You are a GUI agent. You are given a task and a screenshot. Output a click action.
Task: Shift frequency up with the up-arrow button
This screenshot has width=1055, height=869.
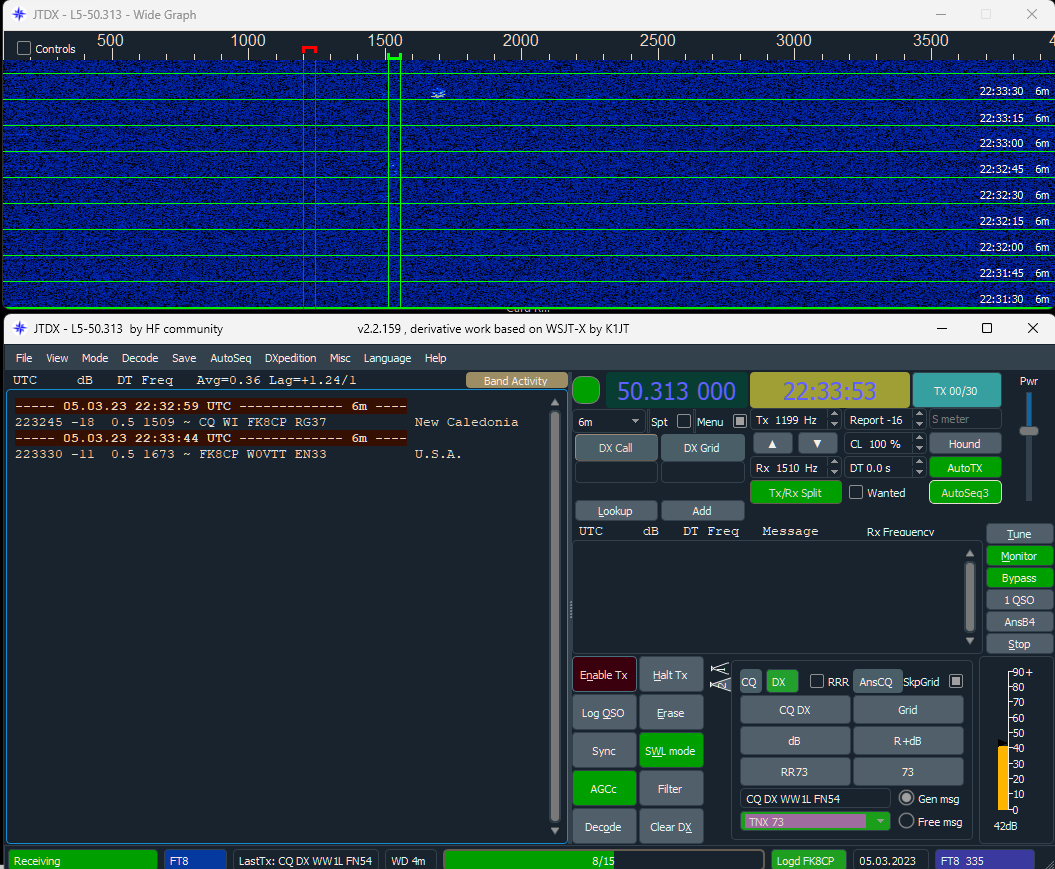coord(772,444)
